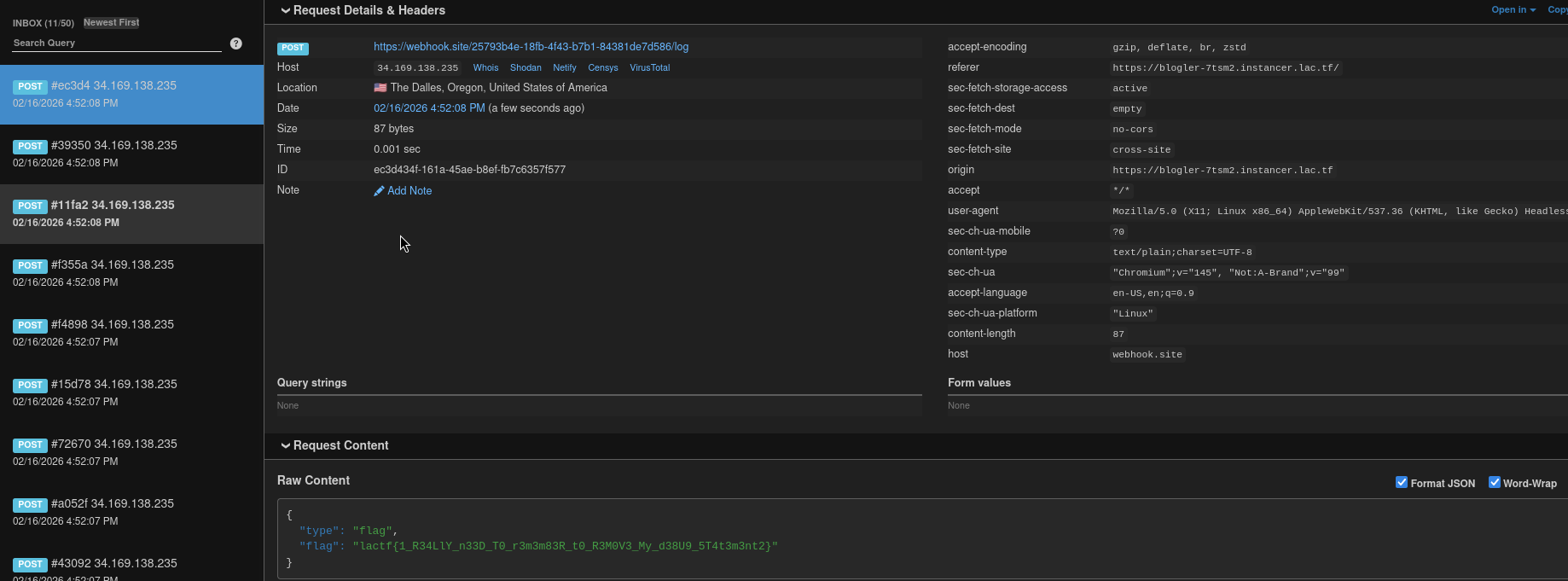
Task: Focus the Search Query input field
Action: [x=117, y=43]
